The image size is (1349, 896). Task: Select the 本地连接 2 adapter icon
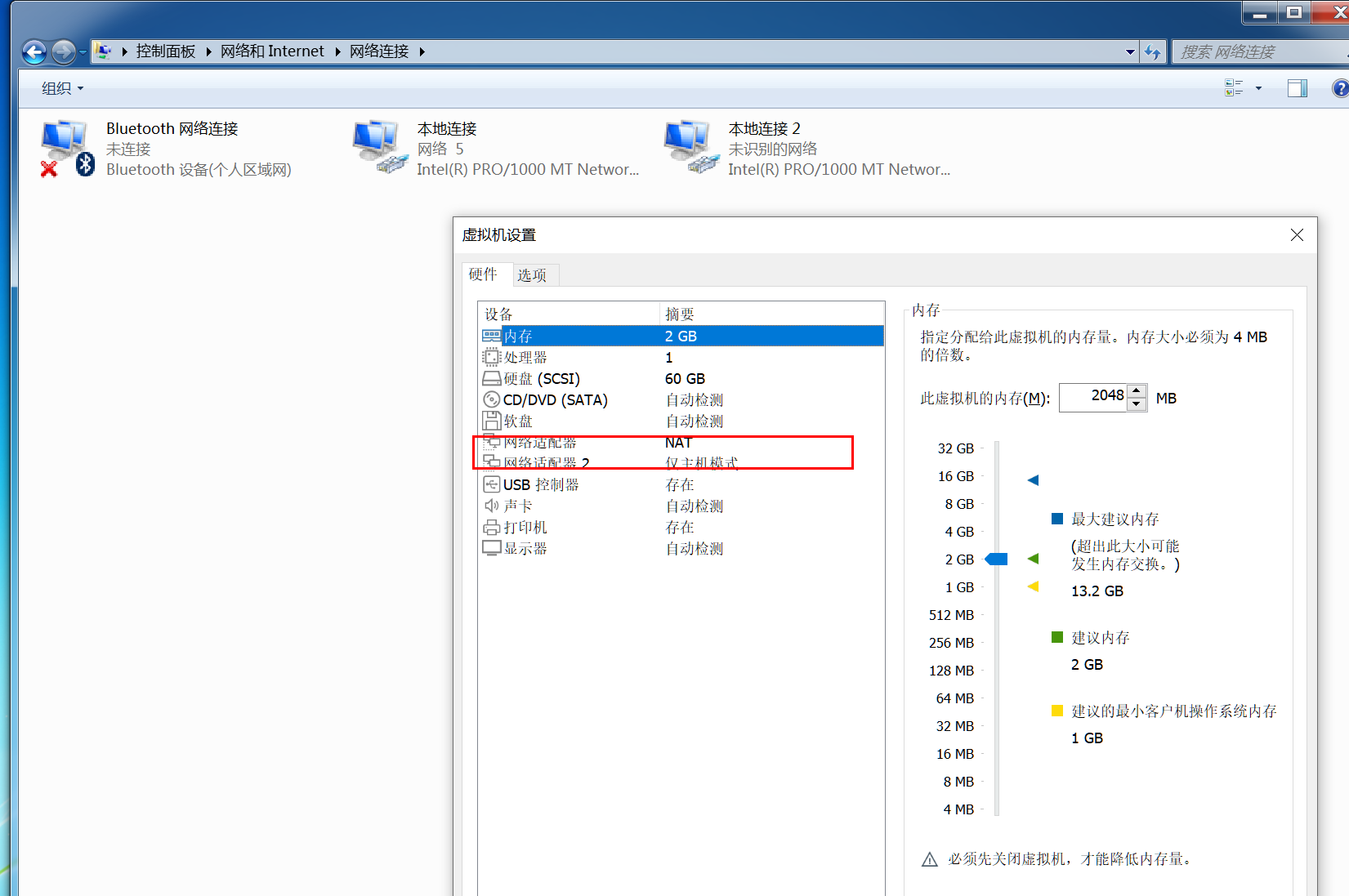pos(691,147)
